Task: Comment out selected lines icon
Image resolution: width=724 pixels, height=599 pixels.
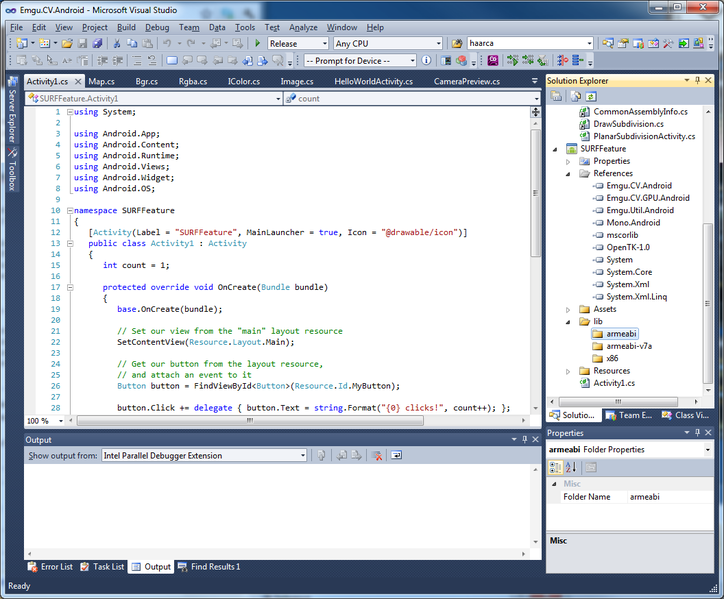Action: pos(137,61)
